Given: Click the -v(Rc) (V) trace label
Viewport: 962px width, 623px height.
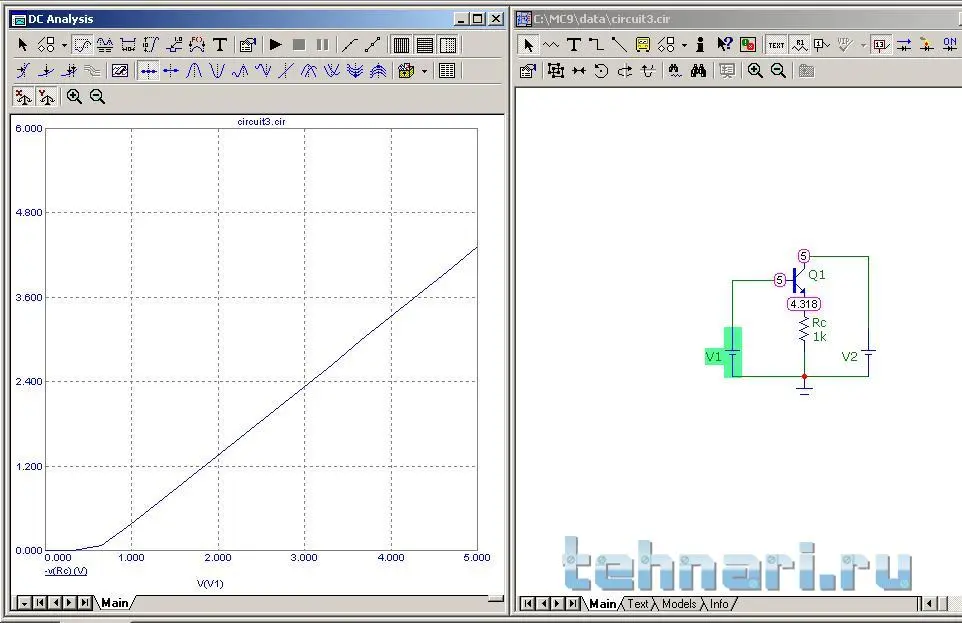Looking at the screenshot, I should point(66,571).
